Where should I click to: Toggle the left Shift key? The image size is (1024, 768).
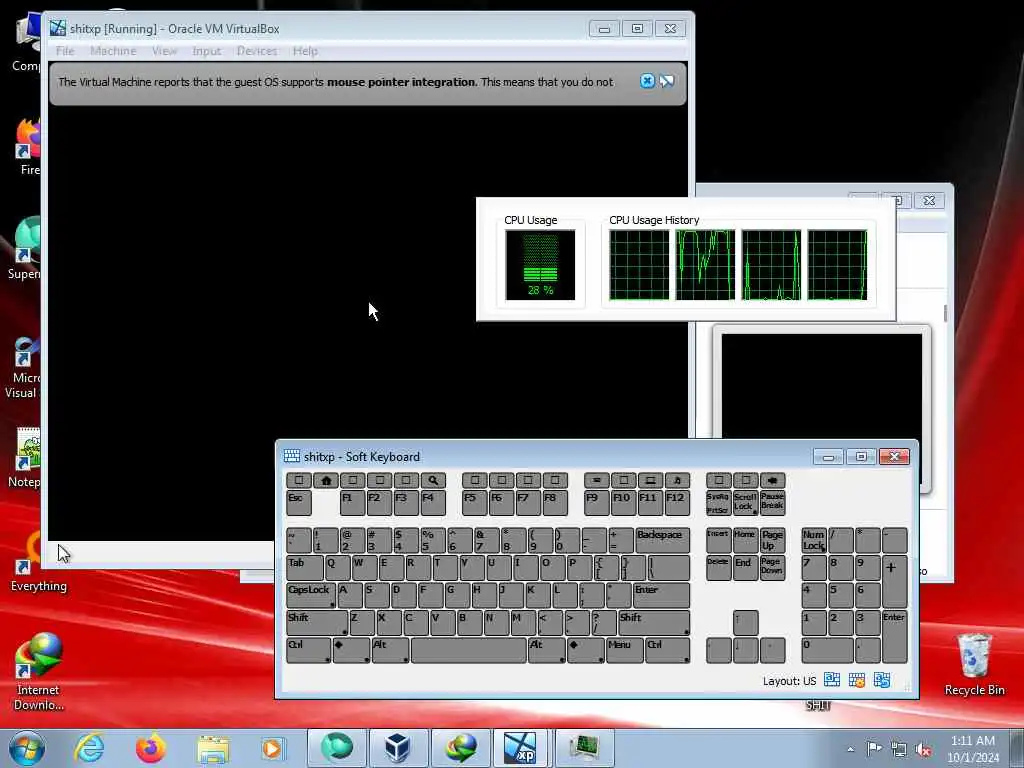point(317,623)
